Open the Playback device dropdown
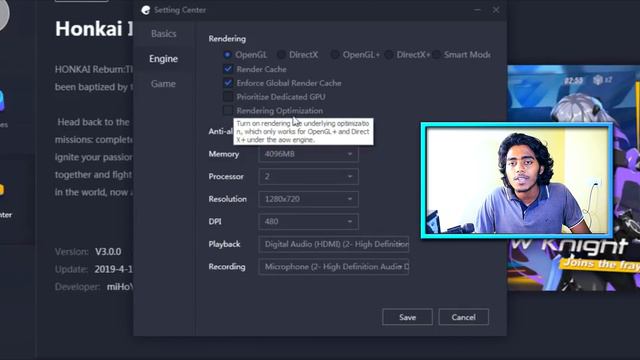Screen dimensions: 640x360 coord(334,244)
